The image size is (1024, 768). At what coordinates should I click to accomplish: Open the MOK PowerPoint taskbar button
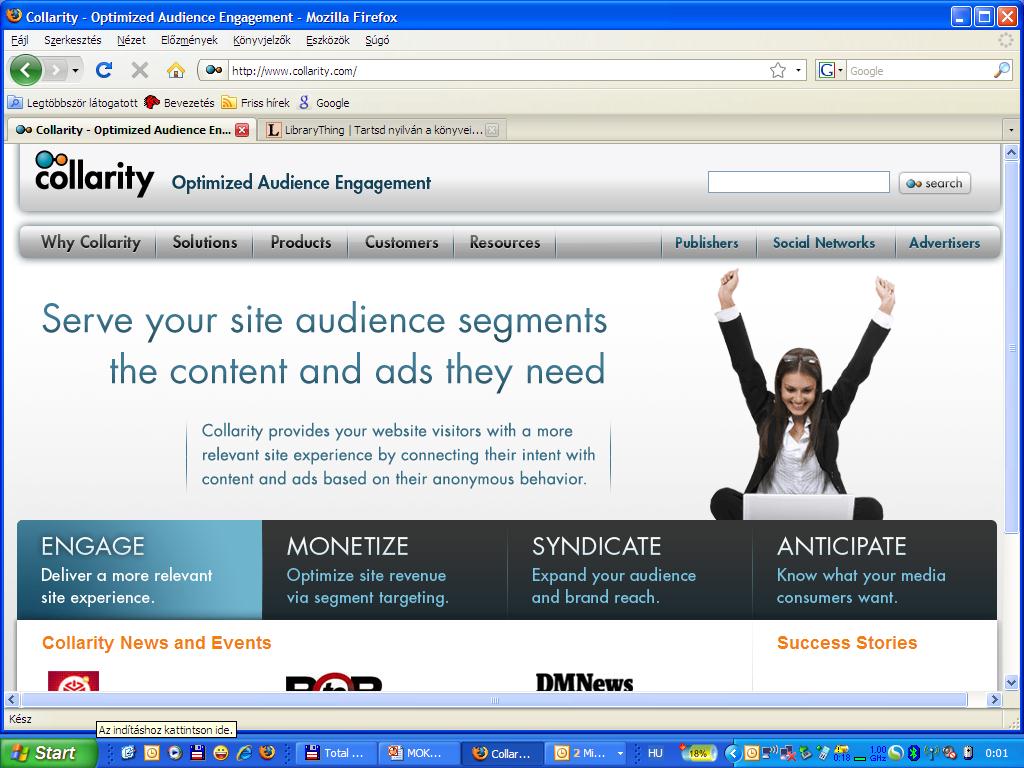click(x=419, y=753)
